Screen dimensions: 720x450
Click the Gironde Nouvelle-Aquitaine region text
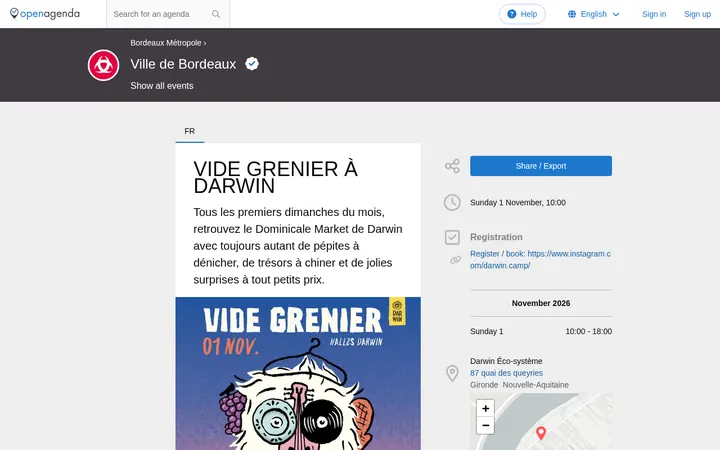(x=519, y=385)
